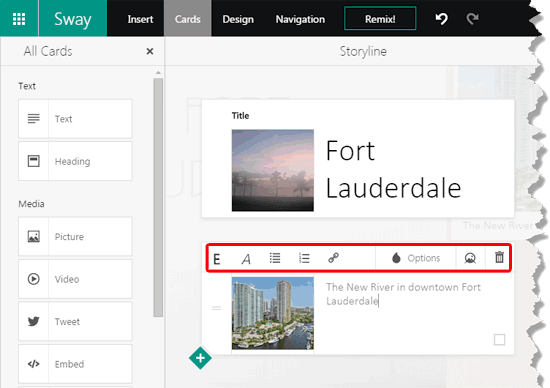
Task: Click the Title label on card
Action: (240, 116)
